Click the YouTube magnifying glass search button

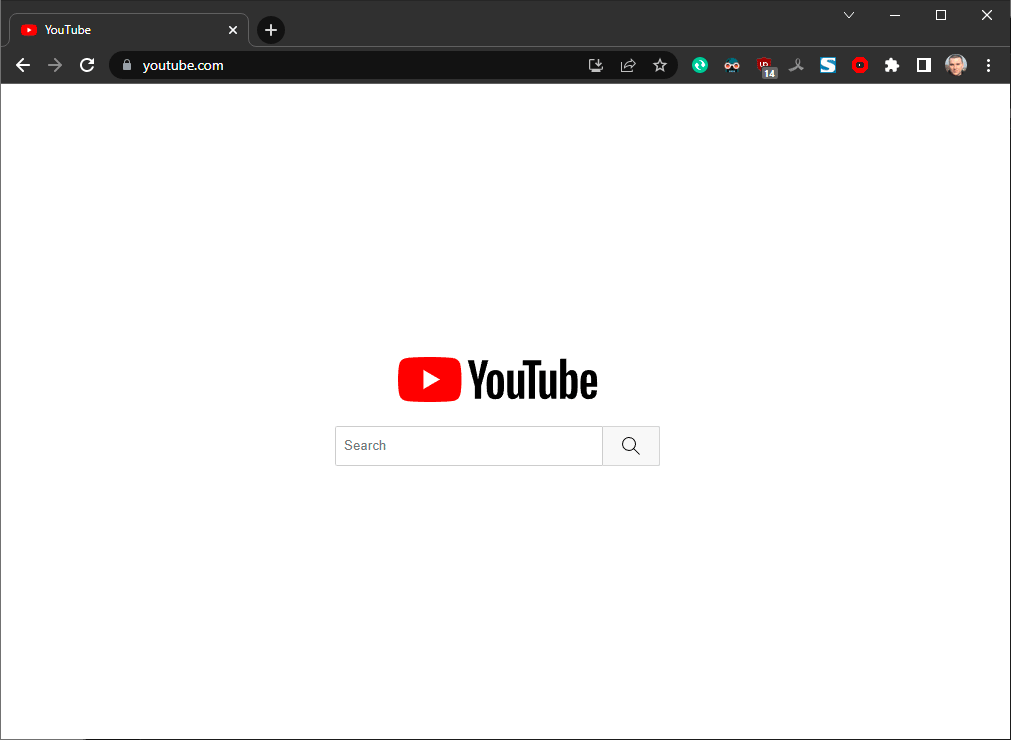point(631,445)
